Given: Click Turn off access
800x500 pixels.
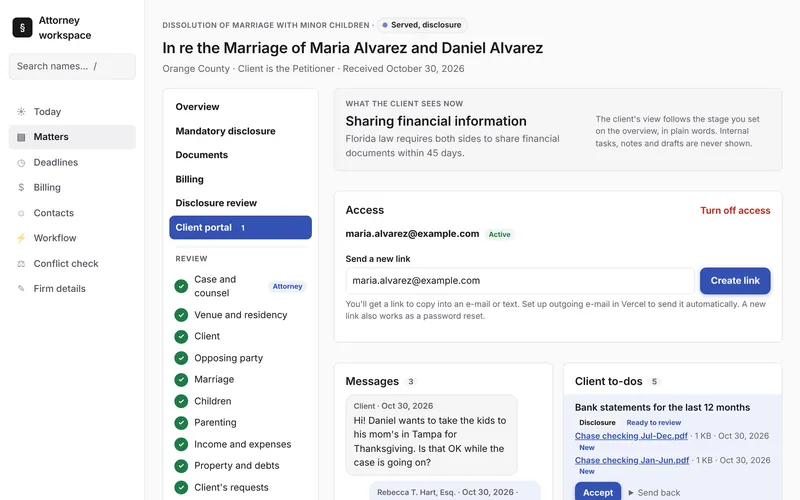Looking at the screenshot, I should point(735,211).
